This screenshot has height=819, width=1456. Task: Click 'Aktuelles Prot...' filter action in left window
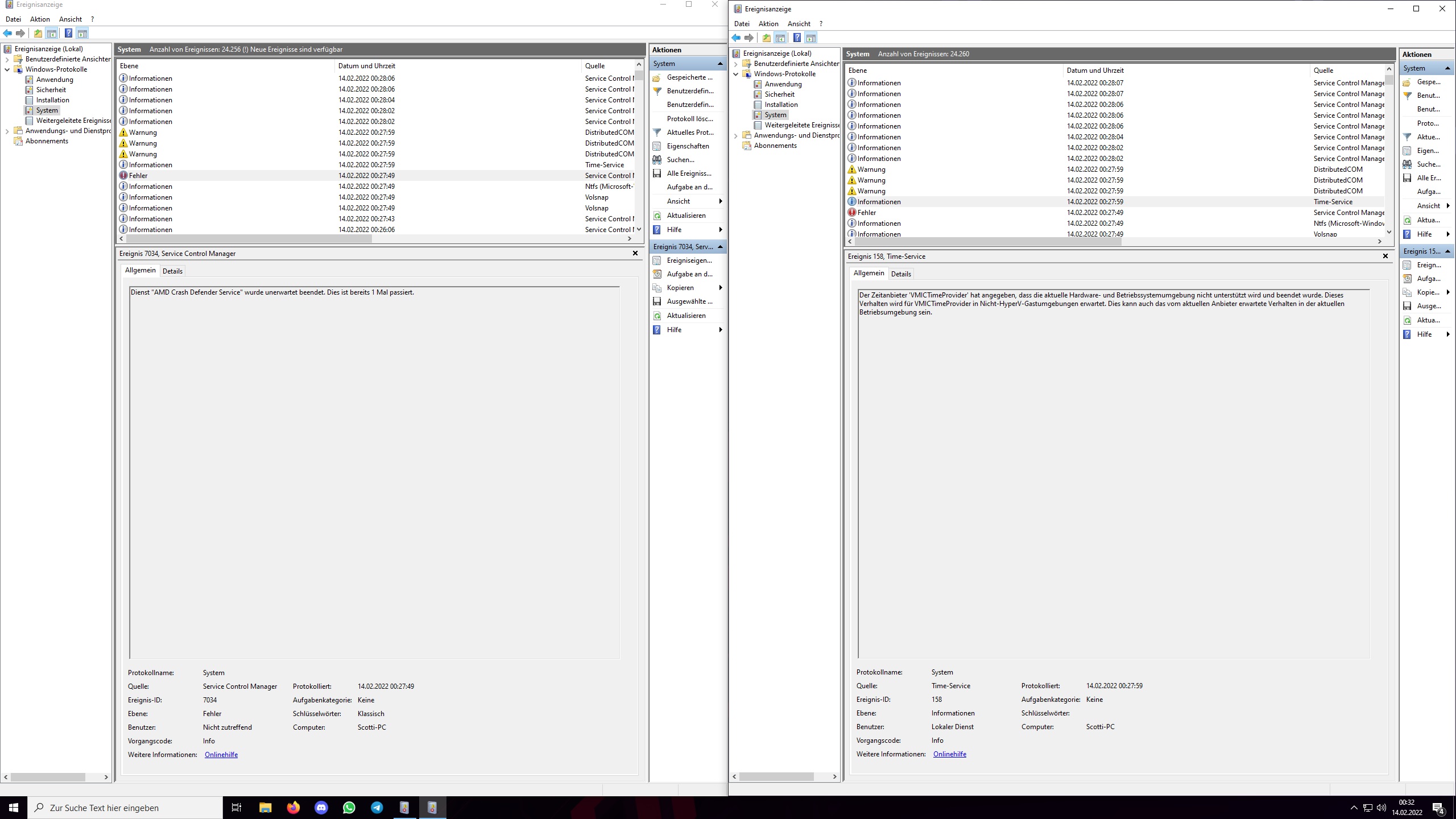(689, 133)
